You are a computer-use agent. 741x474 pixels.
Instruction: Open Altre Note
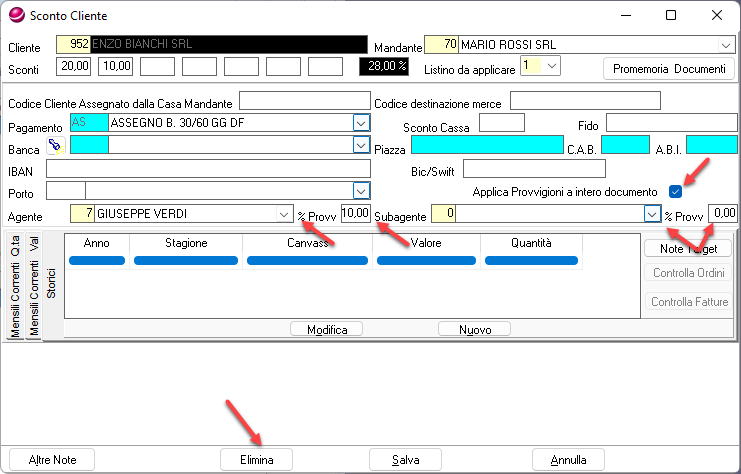pyautogui.click(x=52, y=459)
